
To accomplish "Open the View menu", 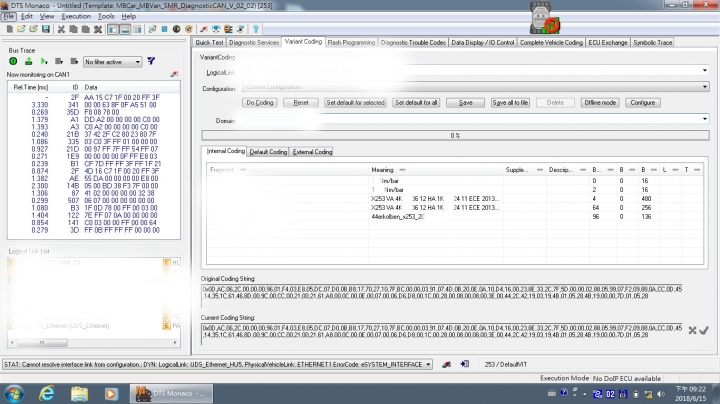I will [47, 17].
